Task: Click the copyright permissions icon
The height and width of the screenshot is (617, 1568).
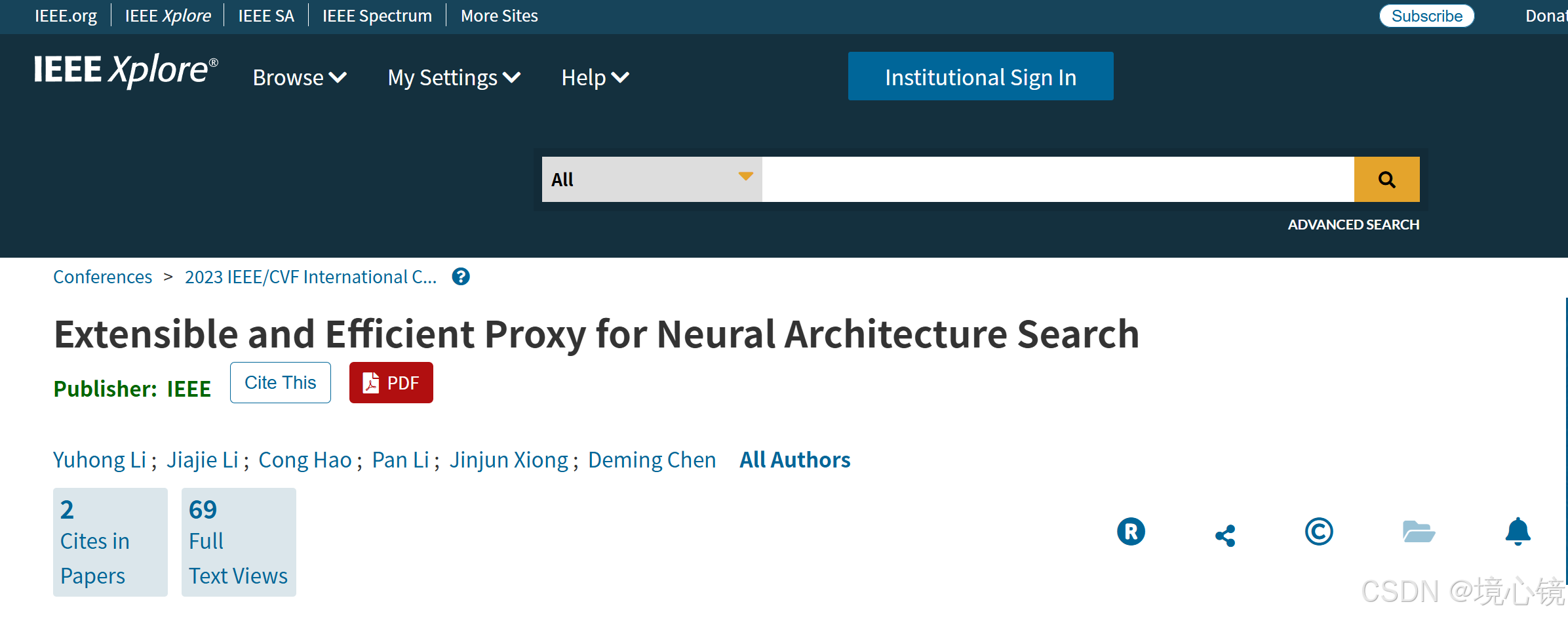Action: pyautogui.click(x=1320, y=532)
